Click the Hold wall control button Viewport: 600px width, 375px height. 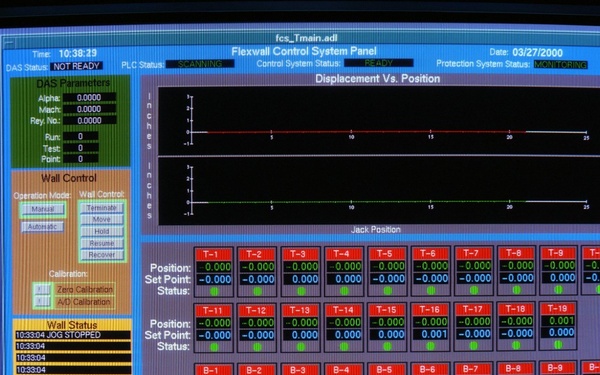(102, 232)
